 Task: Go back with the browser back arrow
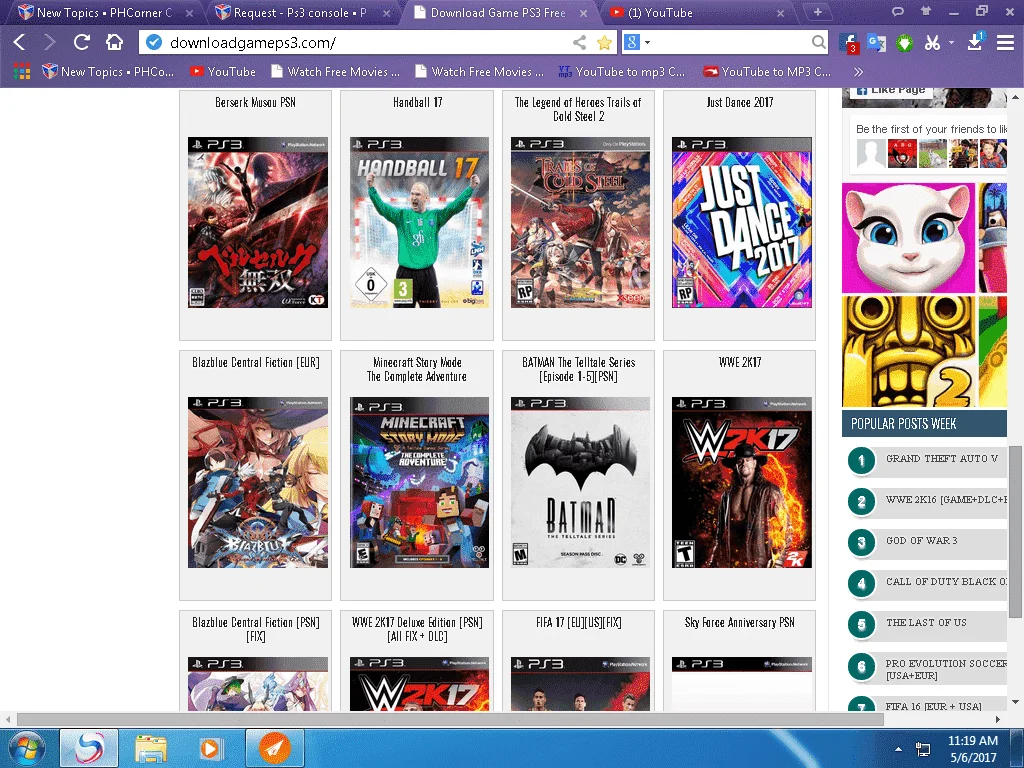coord(20,42)
